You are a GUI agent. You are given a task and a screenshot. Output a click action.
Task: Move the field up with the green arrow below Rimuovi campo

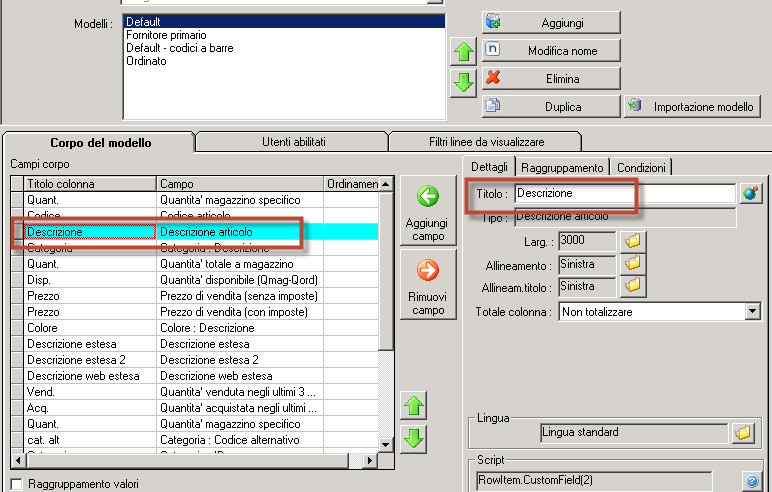tap(414, 406)
